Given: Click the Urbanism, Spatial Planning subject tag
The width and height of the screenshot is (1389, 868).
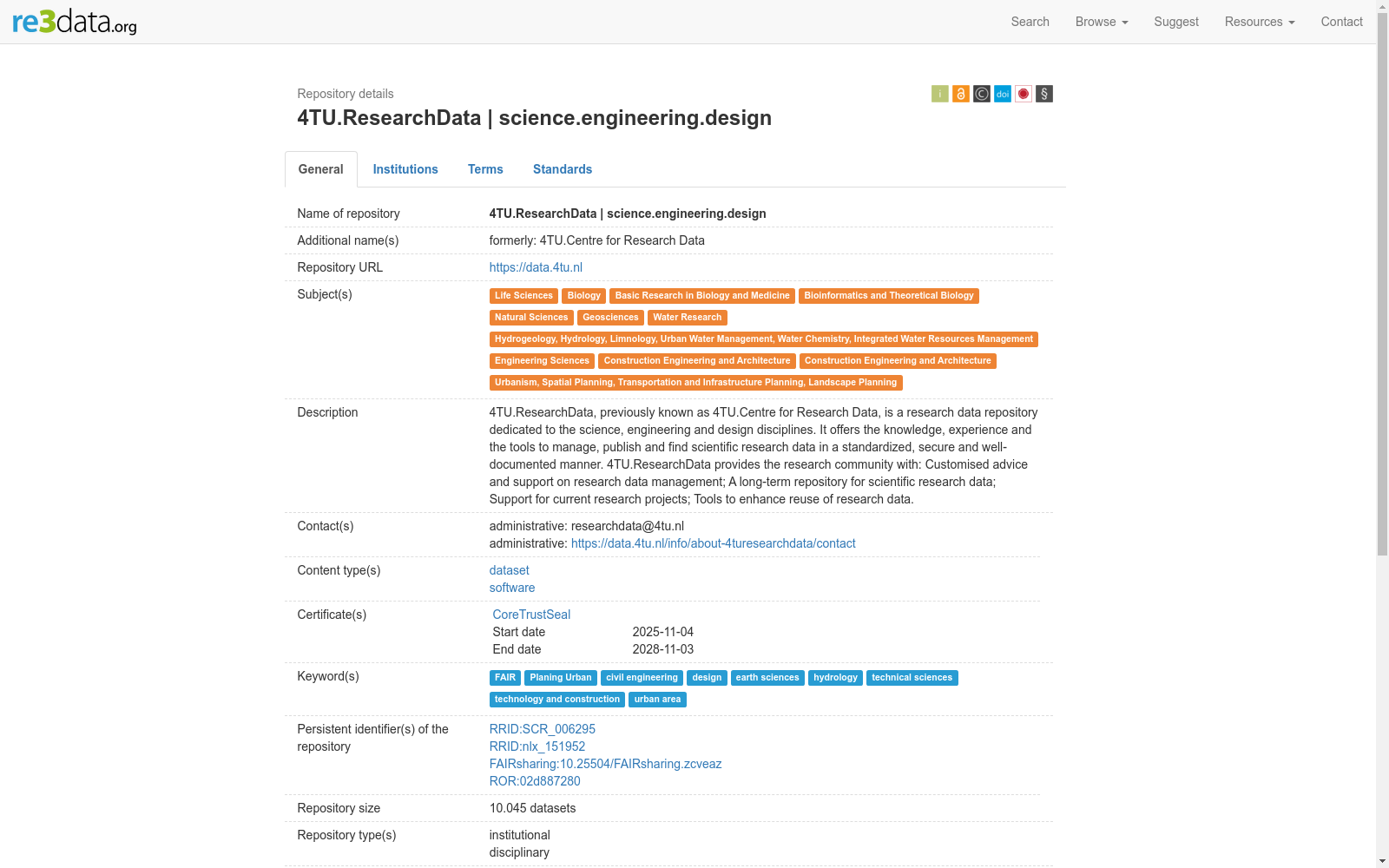Looking at the screenshot, I should click(x=696, y=383).
